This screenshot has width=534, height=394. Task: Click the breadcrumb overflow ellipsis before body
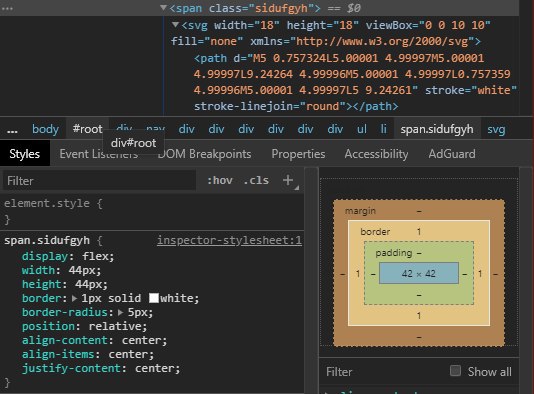(12, 131)
